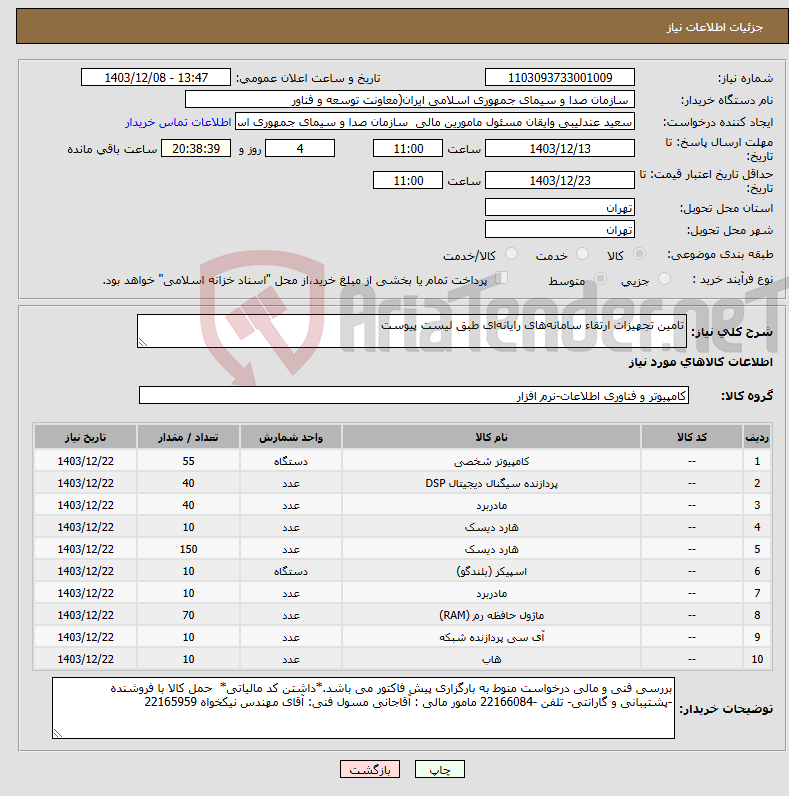This screenshot has height=796, width=789.
Task: Click the اطلاعات کالاهای مورد نیاز section heading
Action: 701,362
